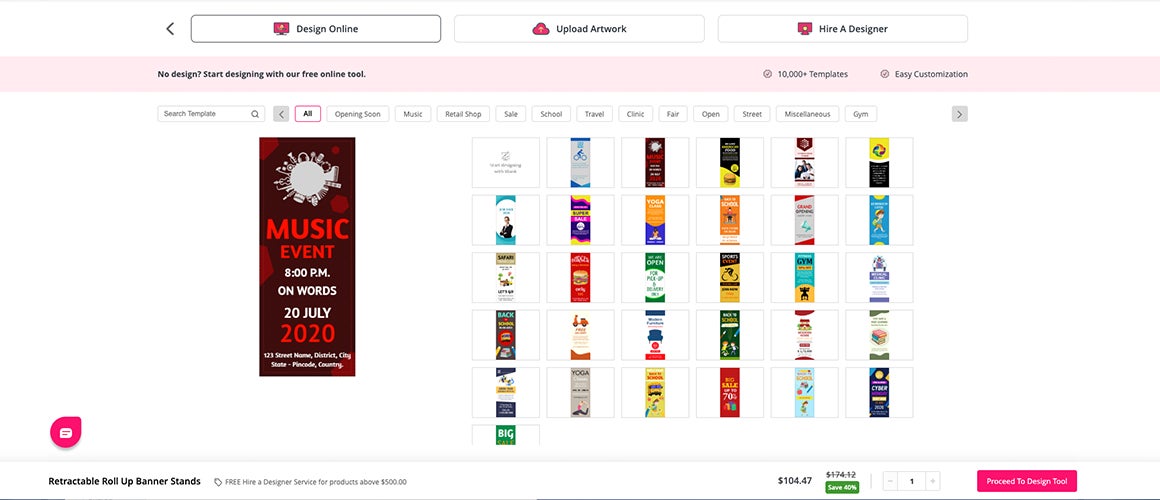Show previous template categories with left chevron

pos(281,114)
